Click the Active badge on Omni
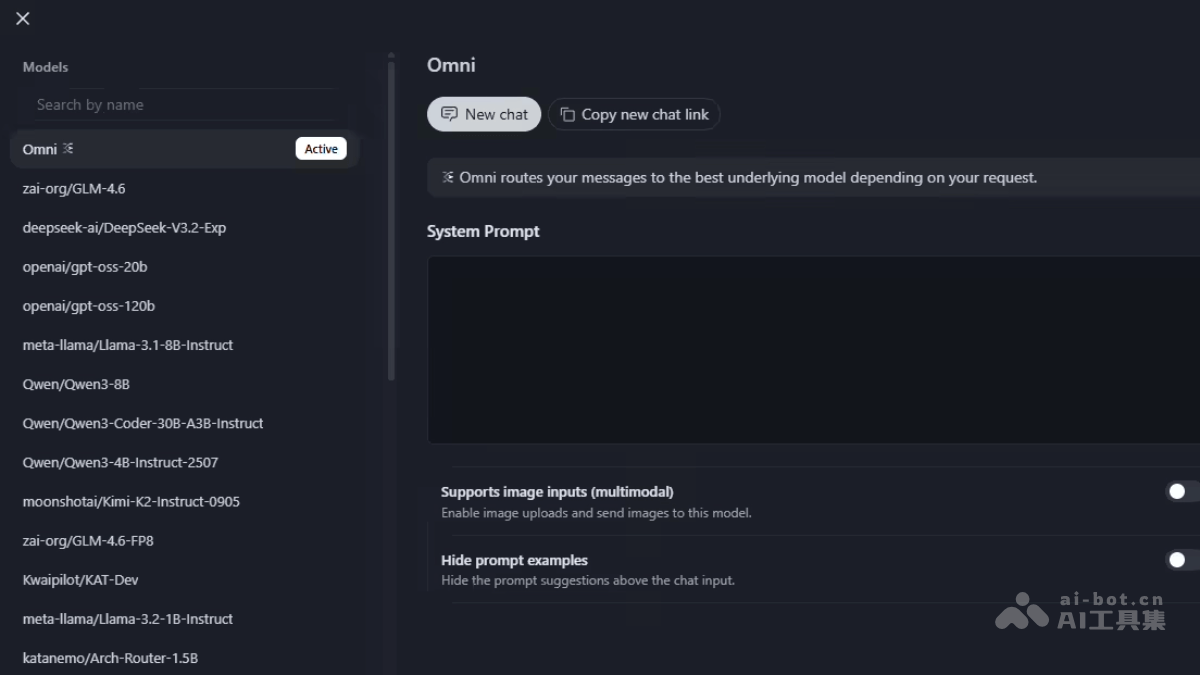 point(320,148)
